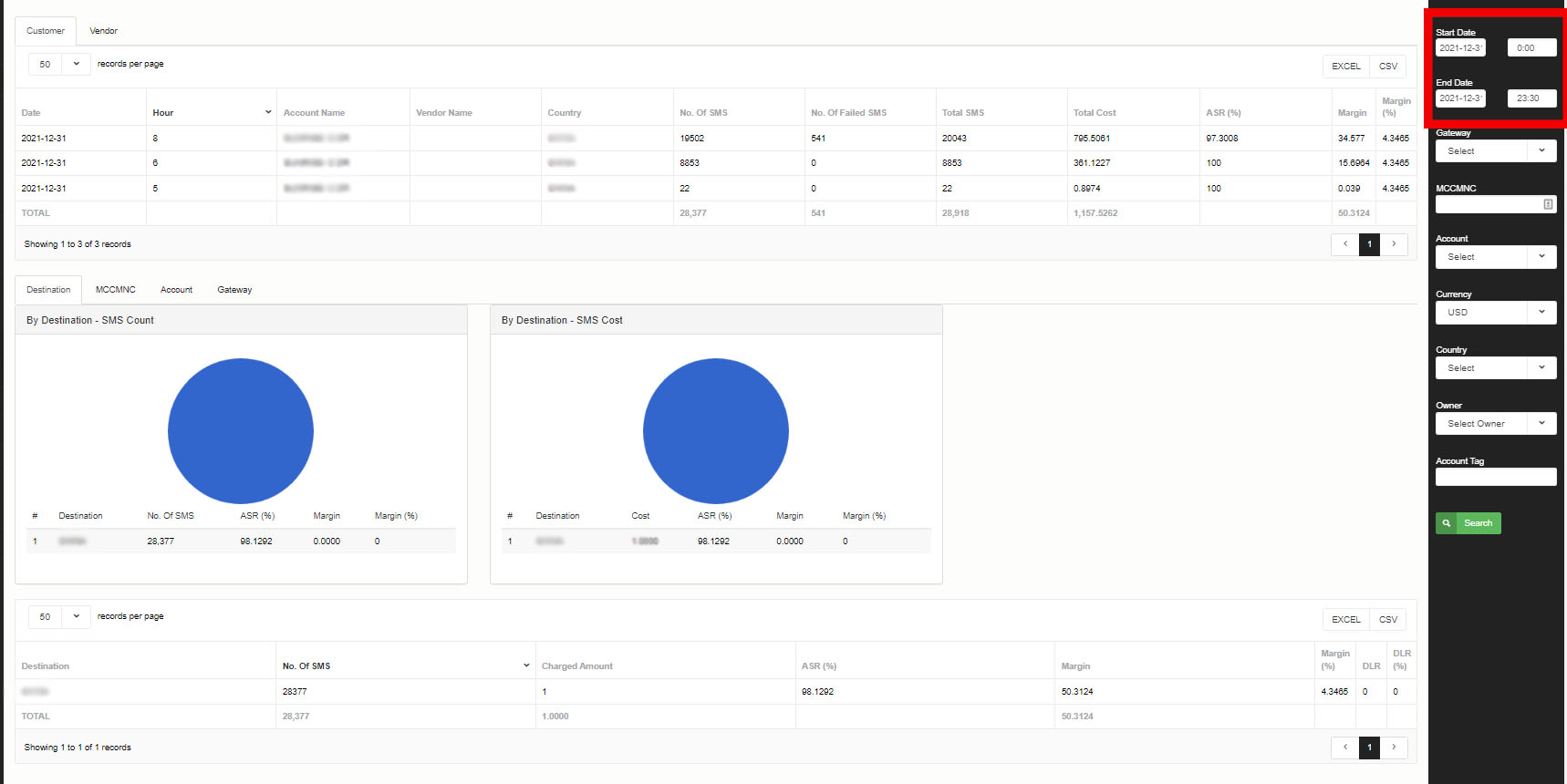
Task: Select page 1 in top table pagination
Action: tap(1369, 244)
